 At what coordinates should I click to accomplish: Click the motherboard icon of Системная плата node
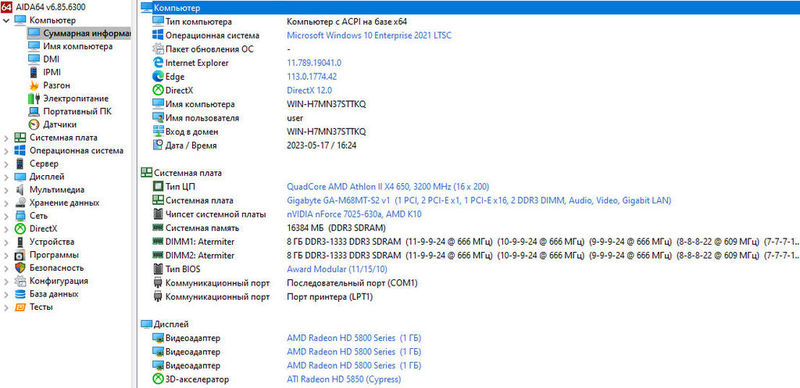(x=20, y=138)
